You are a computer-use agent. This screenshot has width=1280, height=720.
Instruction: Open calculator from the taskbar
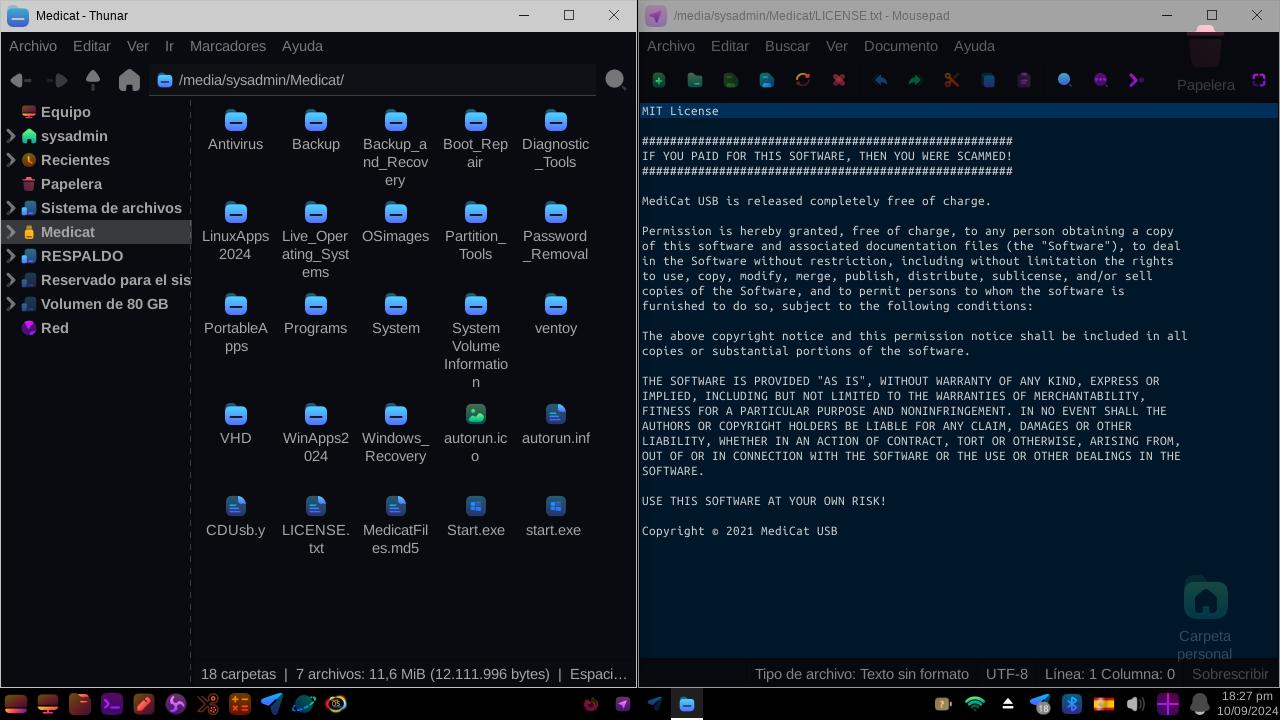point(240,704)
